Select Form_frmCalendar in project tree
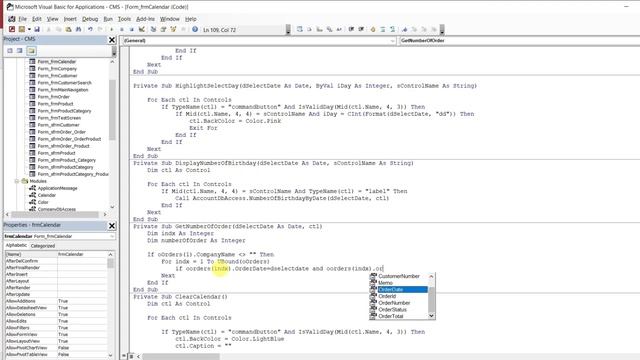Image resolution: width=640 pixels, height=360 pixels. (x=57, y=62)
